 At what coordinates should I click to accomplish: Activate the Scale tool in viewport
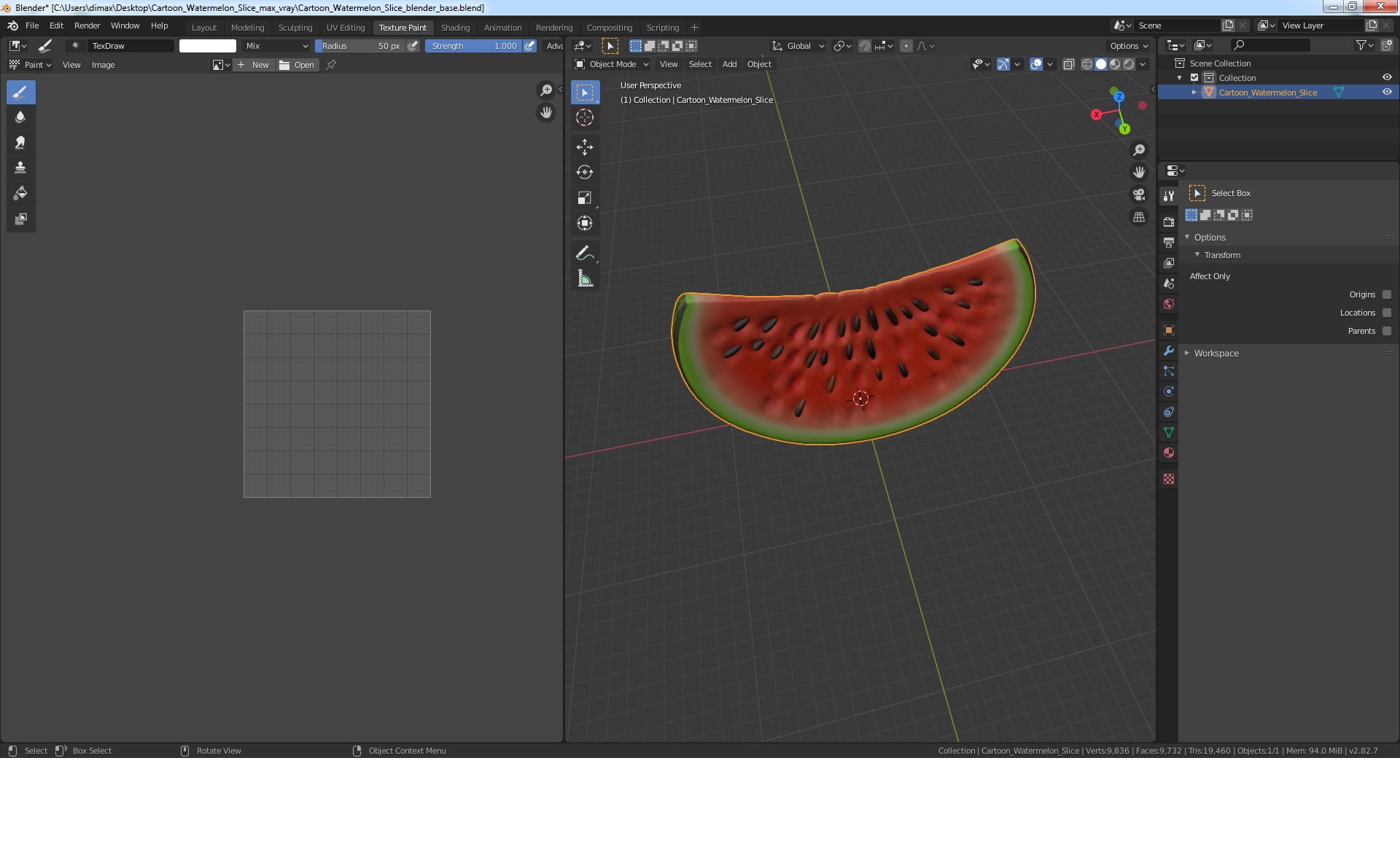[x=585, y=198]
